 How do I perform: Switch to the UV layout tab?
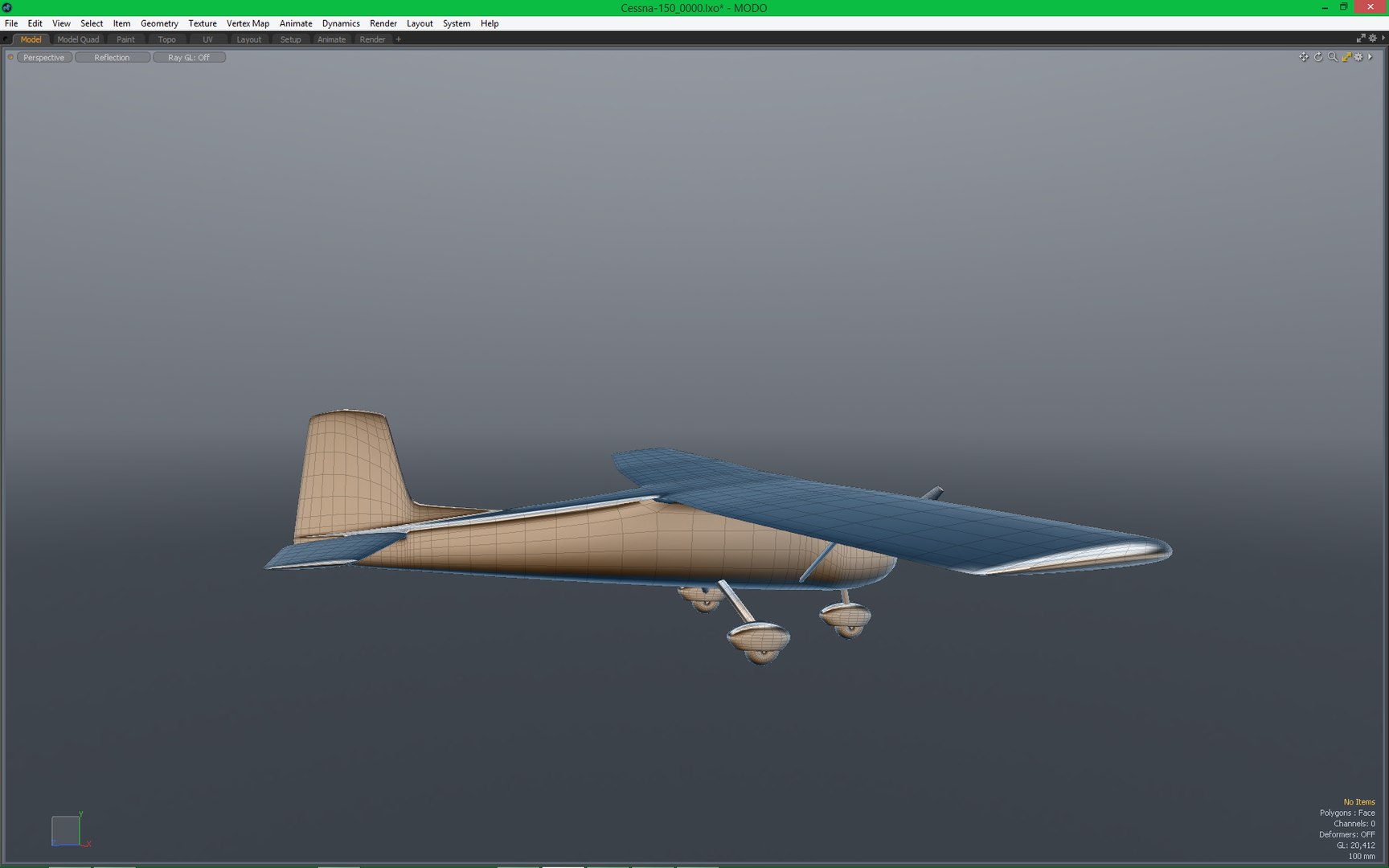coord(207,39)
